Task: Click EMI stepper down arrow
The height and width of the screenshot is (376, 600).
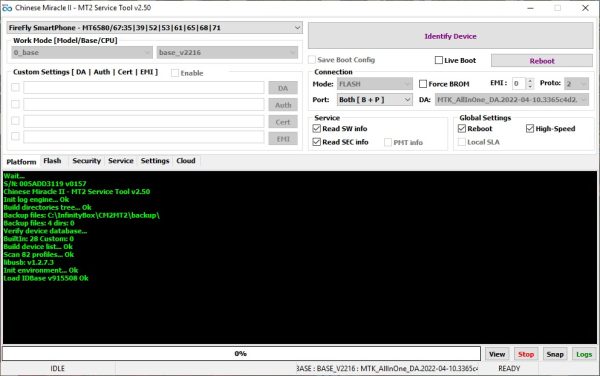Action: coord(530,86)
